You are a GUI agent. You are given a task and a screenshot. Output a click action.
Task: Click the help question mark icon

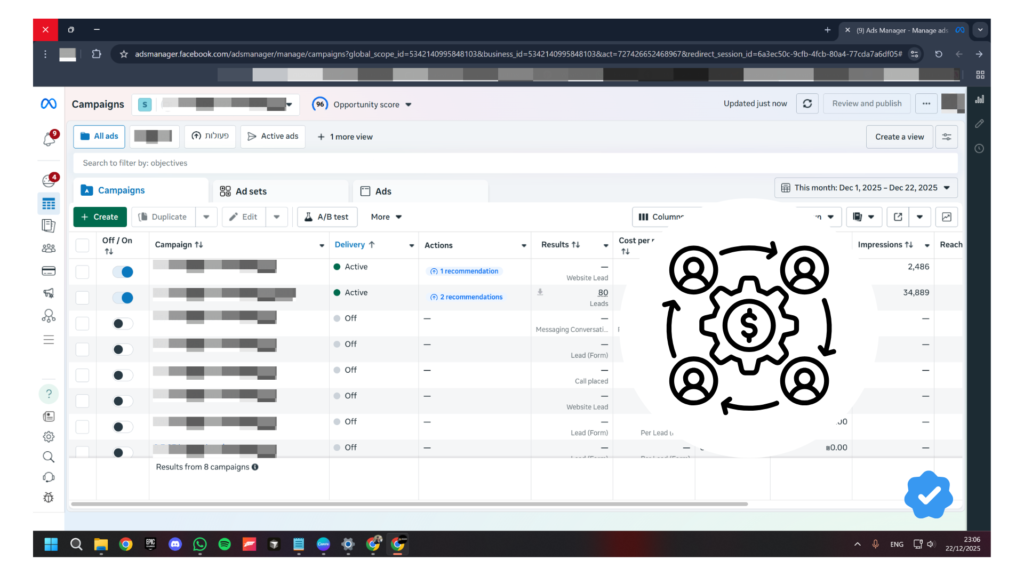click(x=48, y=394)
